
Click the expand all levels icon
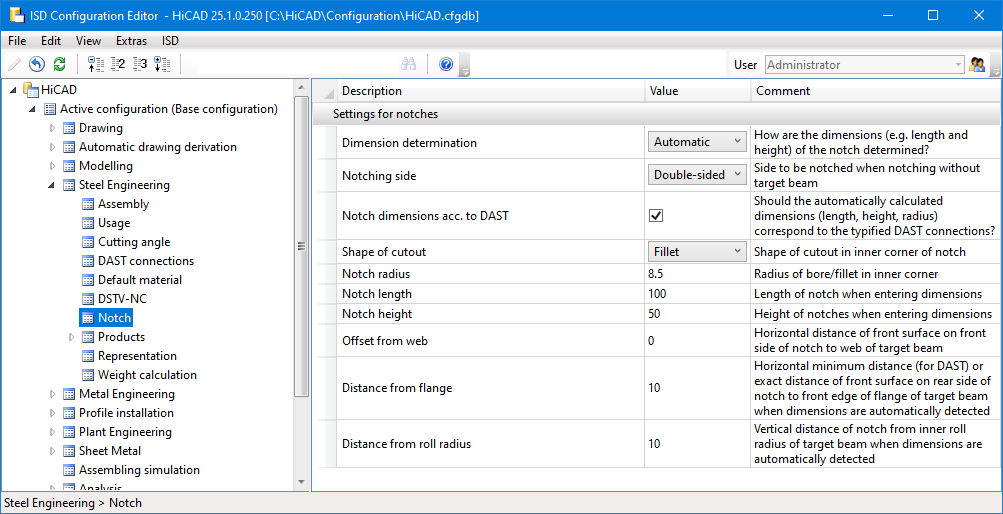(x=162, y=64)
